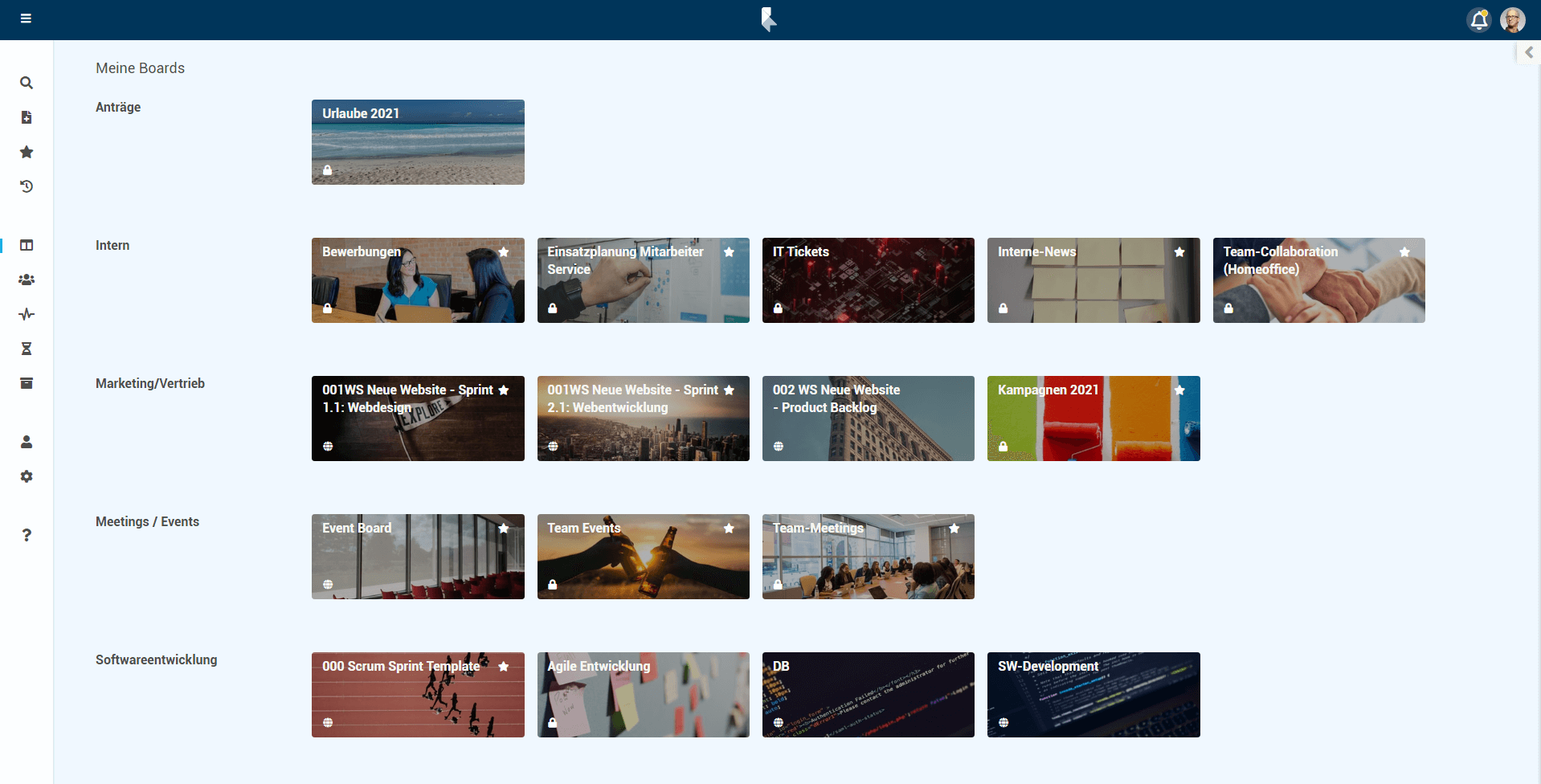The height and width of the screenshot is (784, 1541).
Task: Open the hourglass icon in the sidebar
Action: (27, 349)
